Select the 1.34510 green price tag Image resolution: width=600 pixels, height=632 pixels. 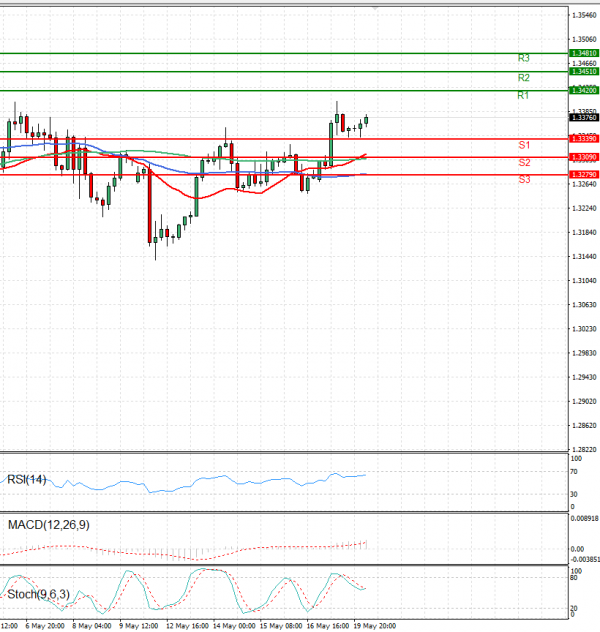click(x=583, y=71)
